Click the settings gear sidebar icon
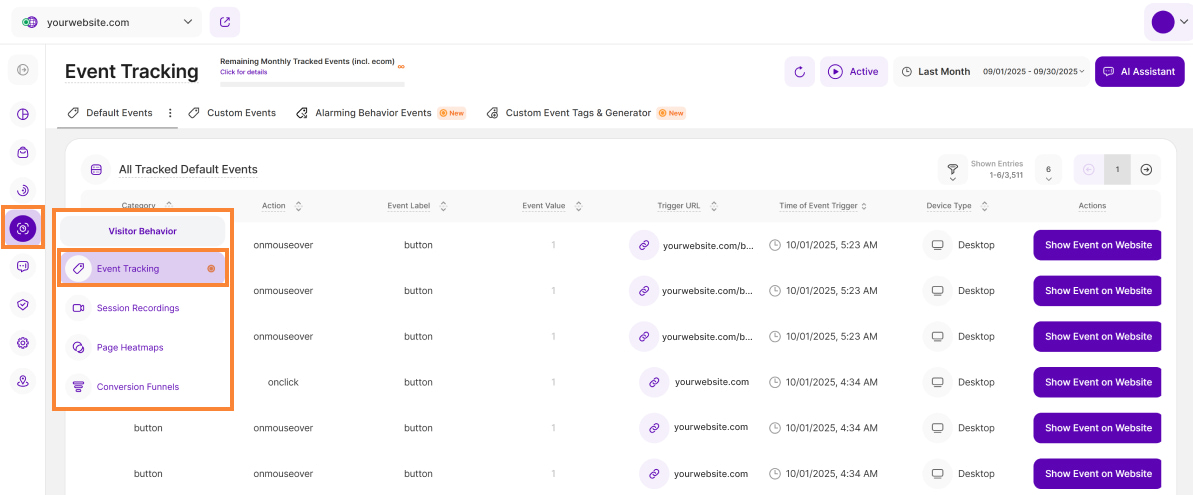The width and height of the screenshot is (1193, 495). tap(23, 343)
